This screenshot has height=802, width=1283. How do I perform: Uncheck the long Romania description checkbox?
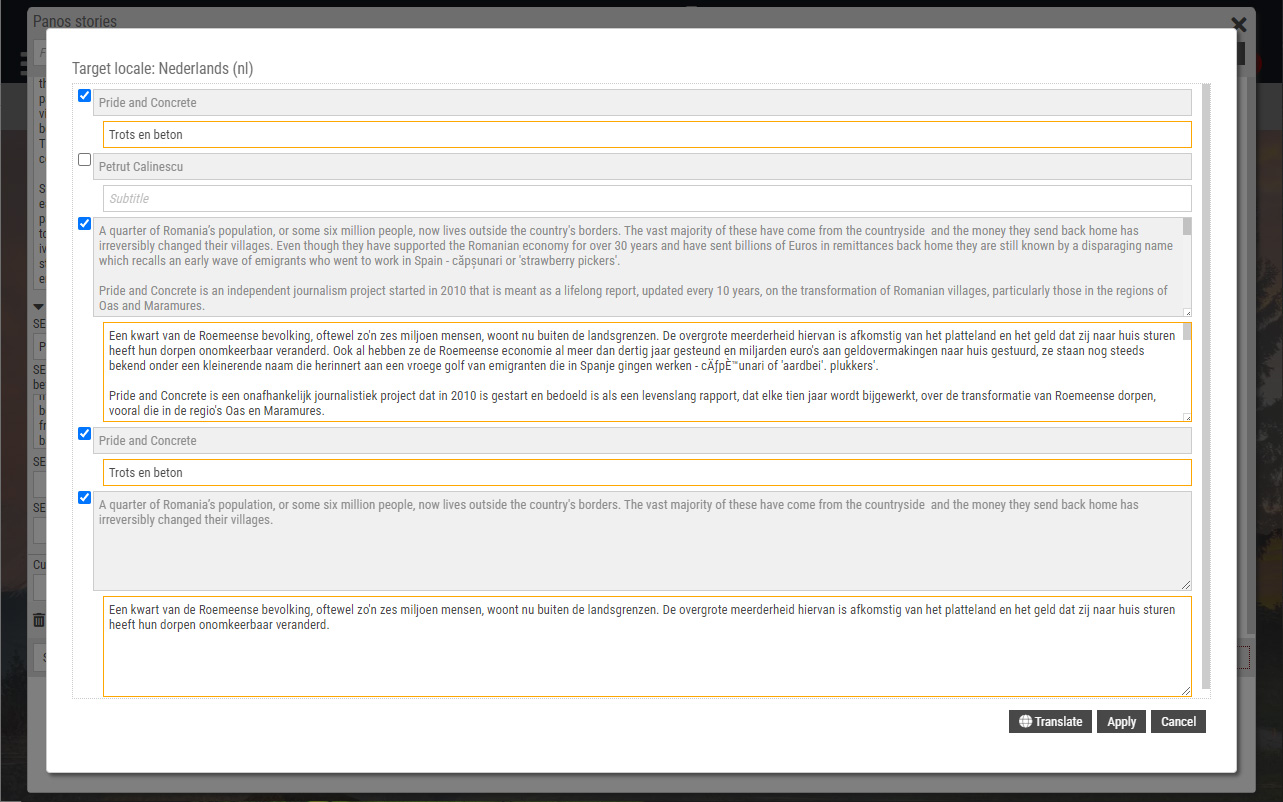[x=85, y=223]
